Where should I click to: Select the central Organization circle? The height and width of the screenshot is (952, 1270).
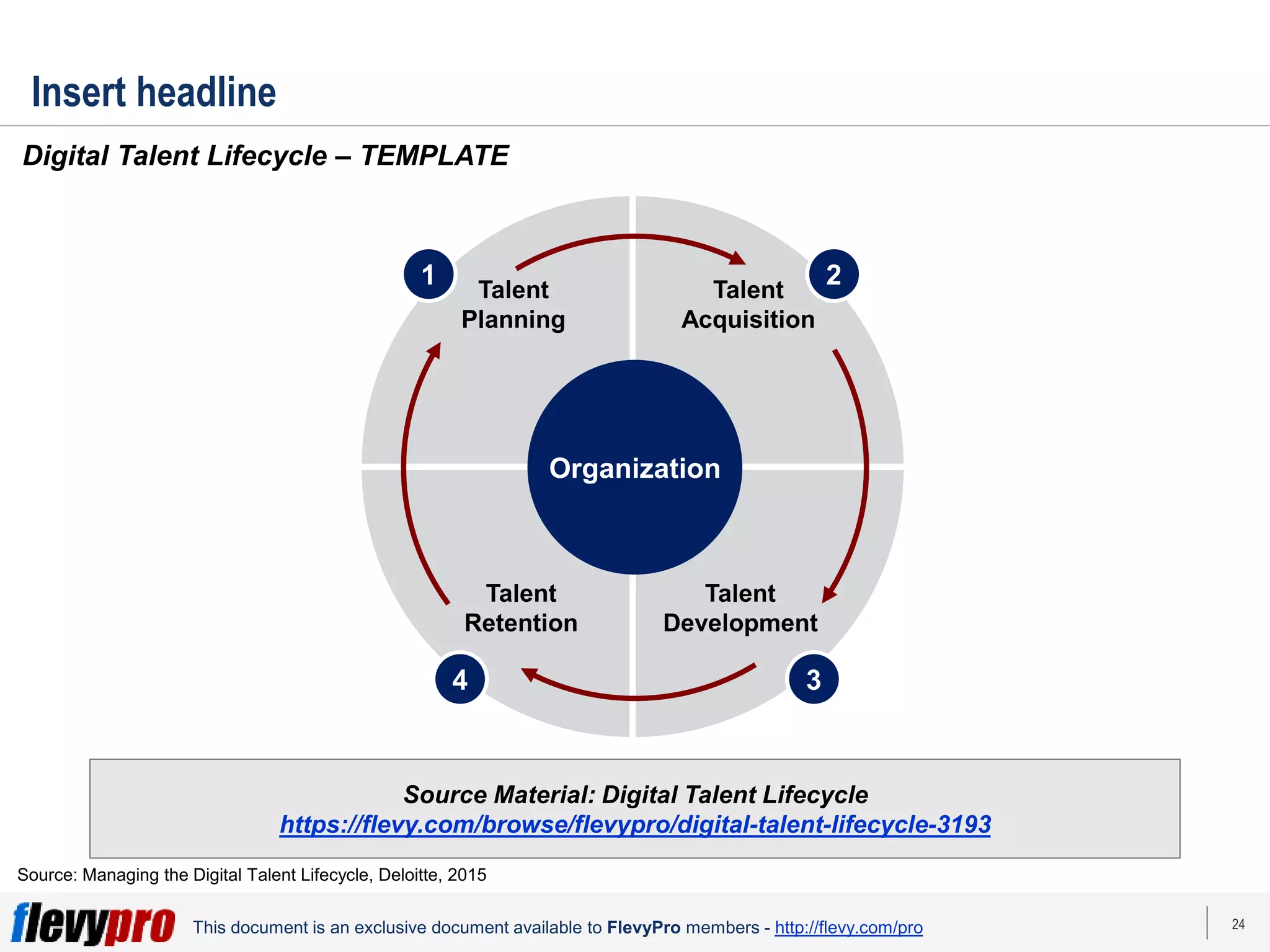pos(635,467)
